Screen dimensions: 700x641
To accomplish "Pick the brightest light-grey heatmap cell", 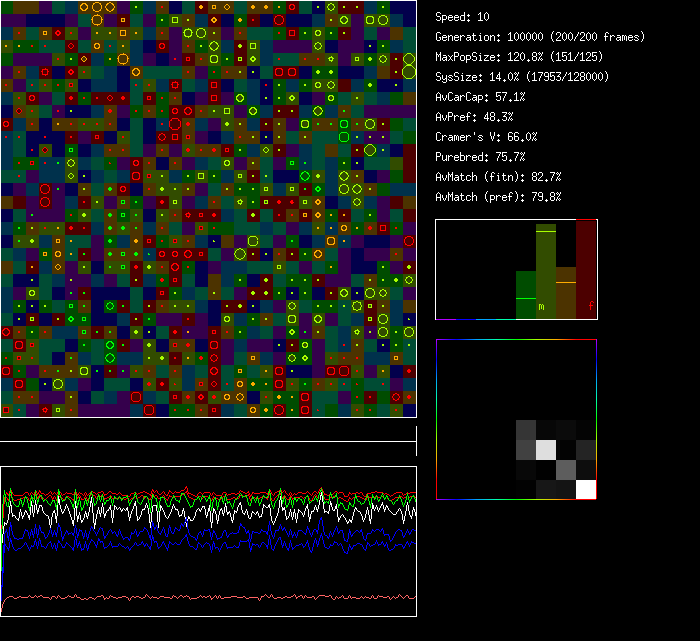I will (546, 450).
